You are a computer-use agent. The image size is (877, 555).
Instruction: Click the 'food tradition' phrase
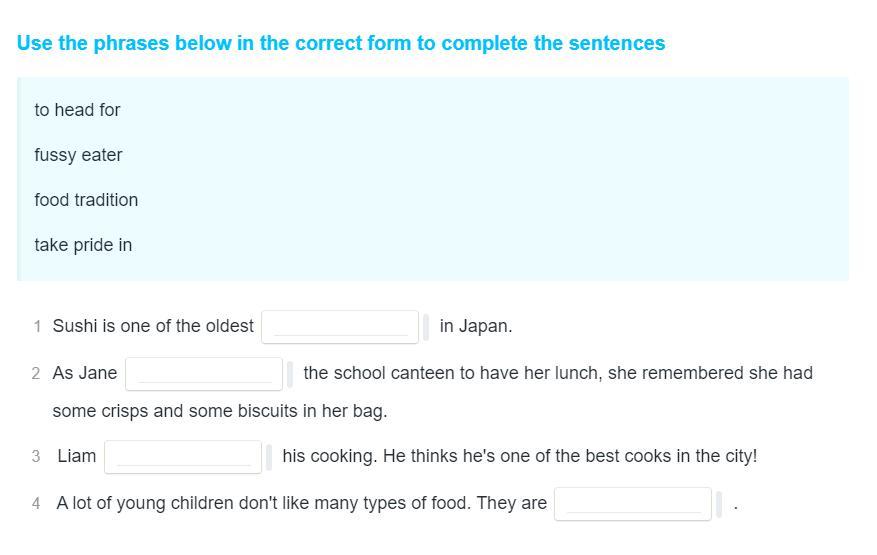[x=86, y=200]
